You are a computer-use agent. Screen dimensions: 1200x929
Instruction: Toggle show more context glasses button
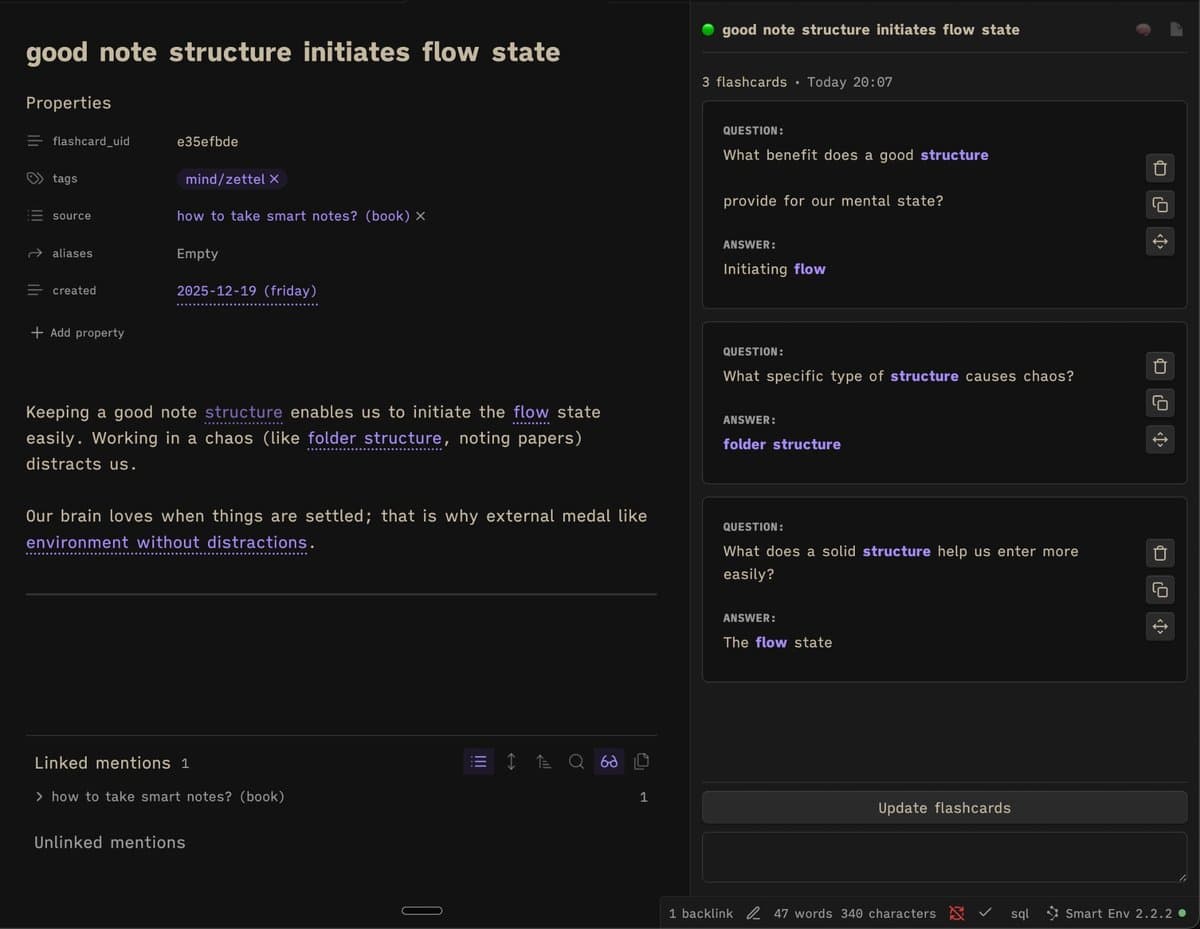(609, 762)
